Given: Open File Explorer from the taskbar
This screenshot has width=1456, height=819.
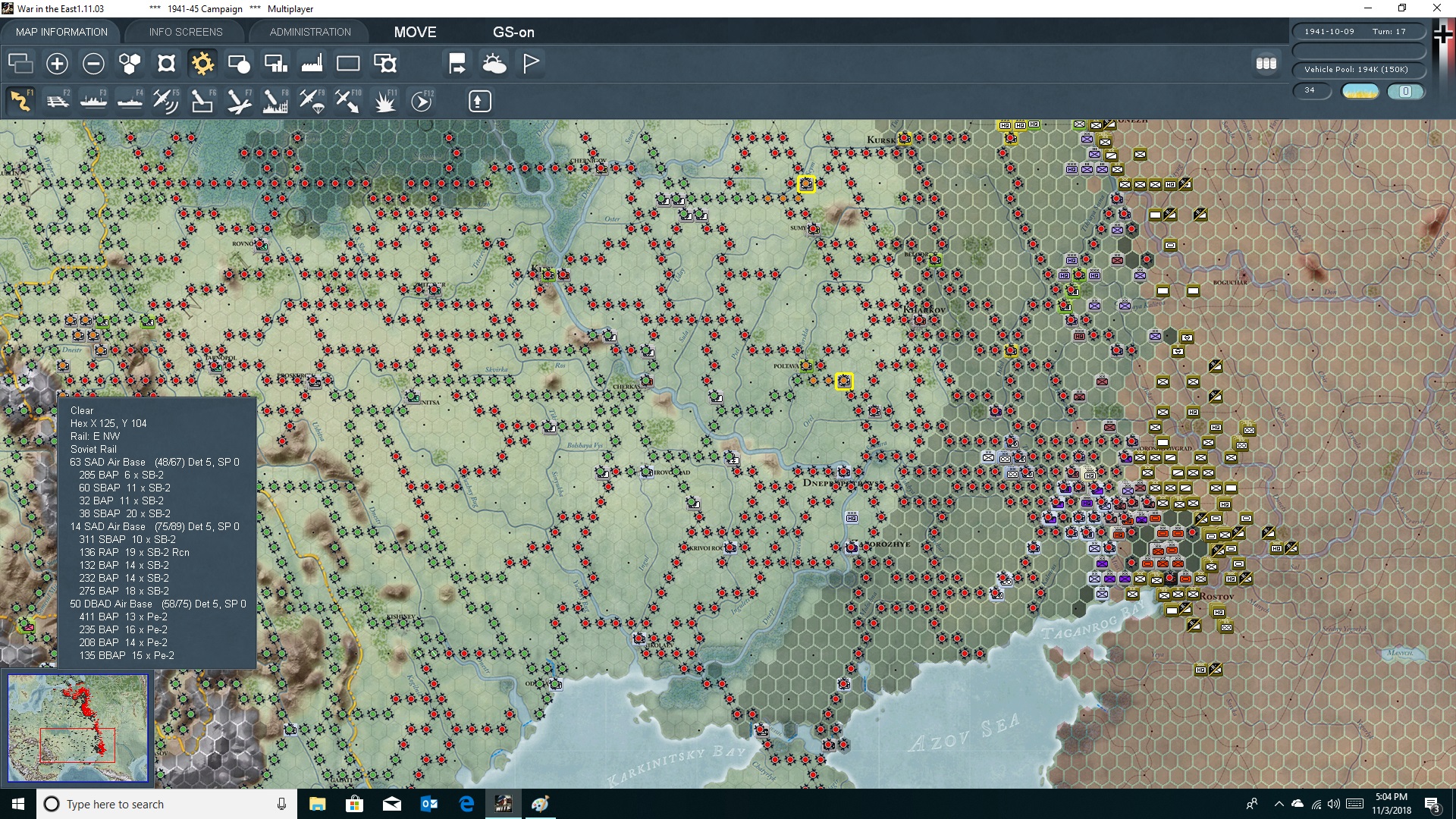Looking at the screenshot, I should pyautogui.click(x=318, y=804).
